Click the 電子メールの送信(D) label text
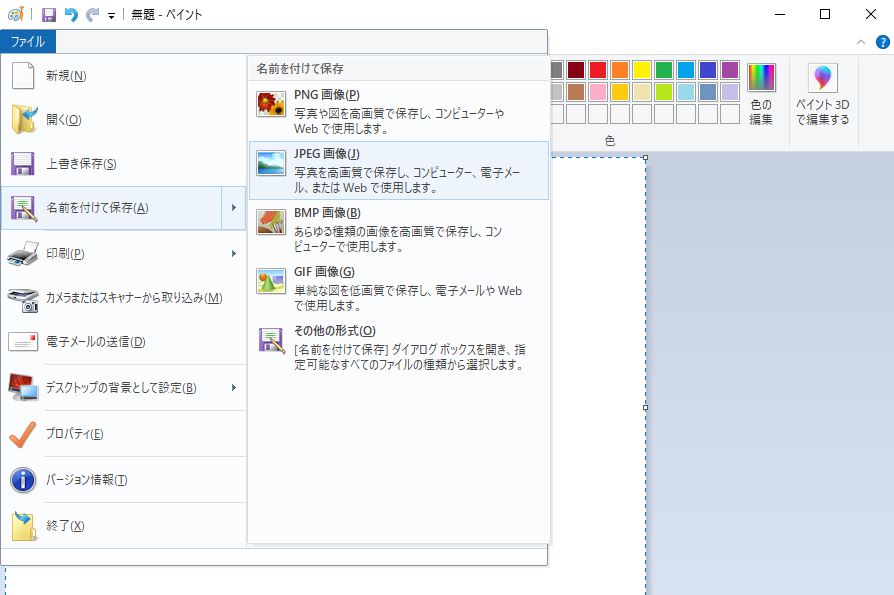The width and height of the screenshot is (894, 595). 96,342
